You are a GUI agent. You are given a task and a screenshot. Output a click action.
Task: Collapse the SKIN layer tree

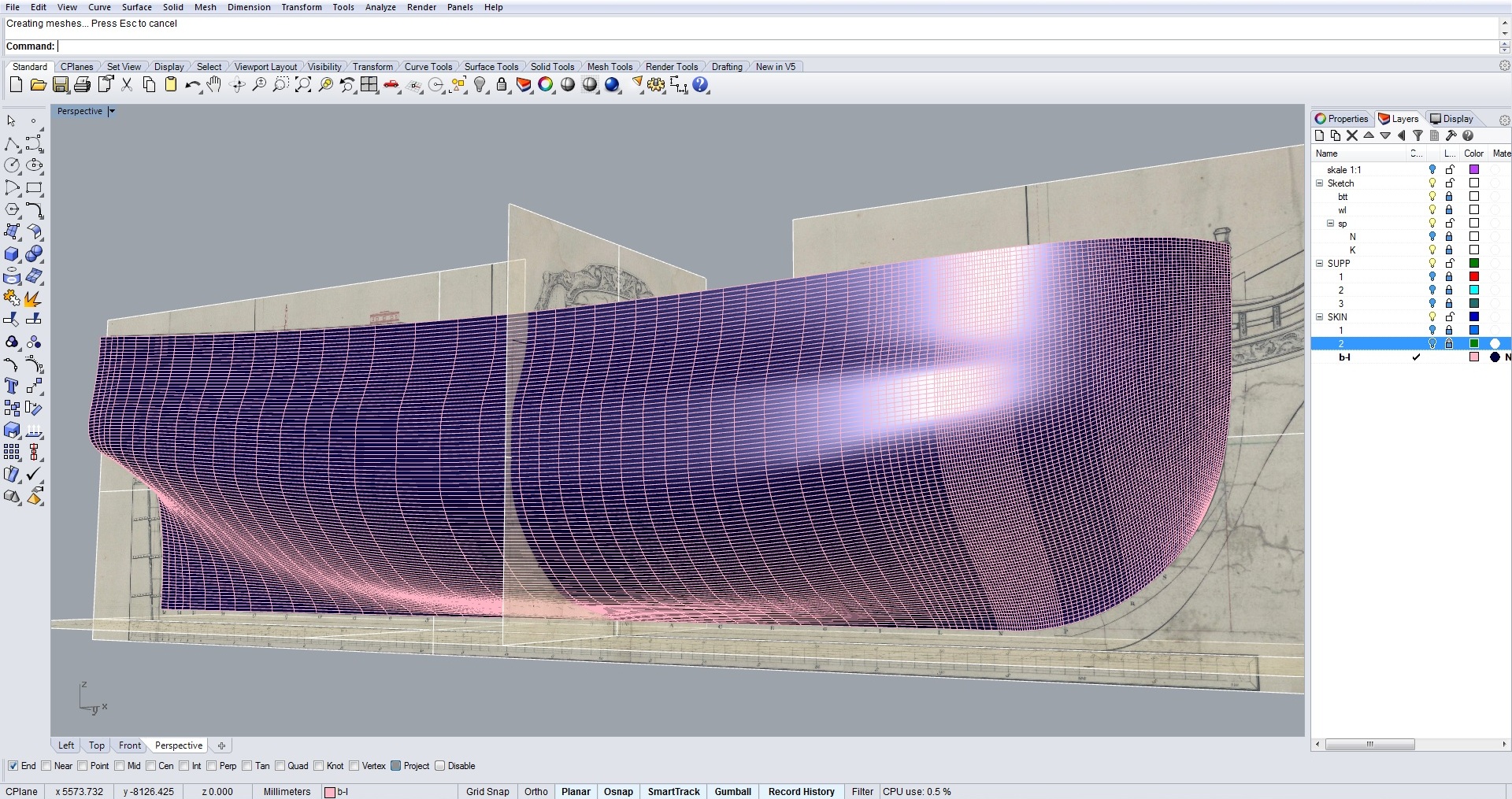coord(1320,317)
